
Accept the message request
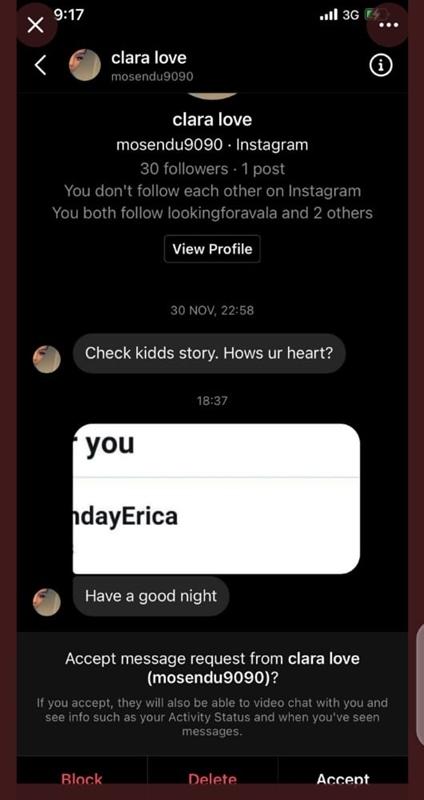tap(343, 779)
